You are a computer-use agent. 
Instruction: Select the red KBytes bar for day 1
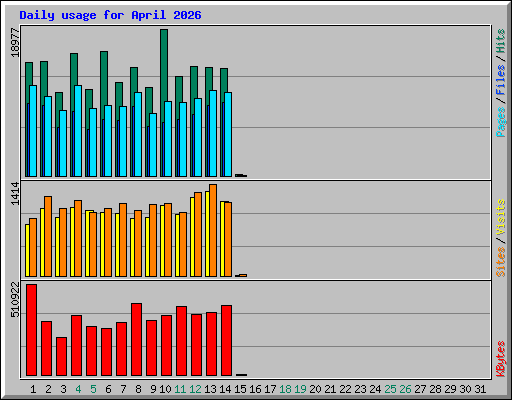32,330
